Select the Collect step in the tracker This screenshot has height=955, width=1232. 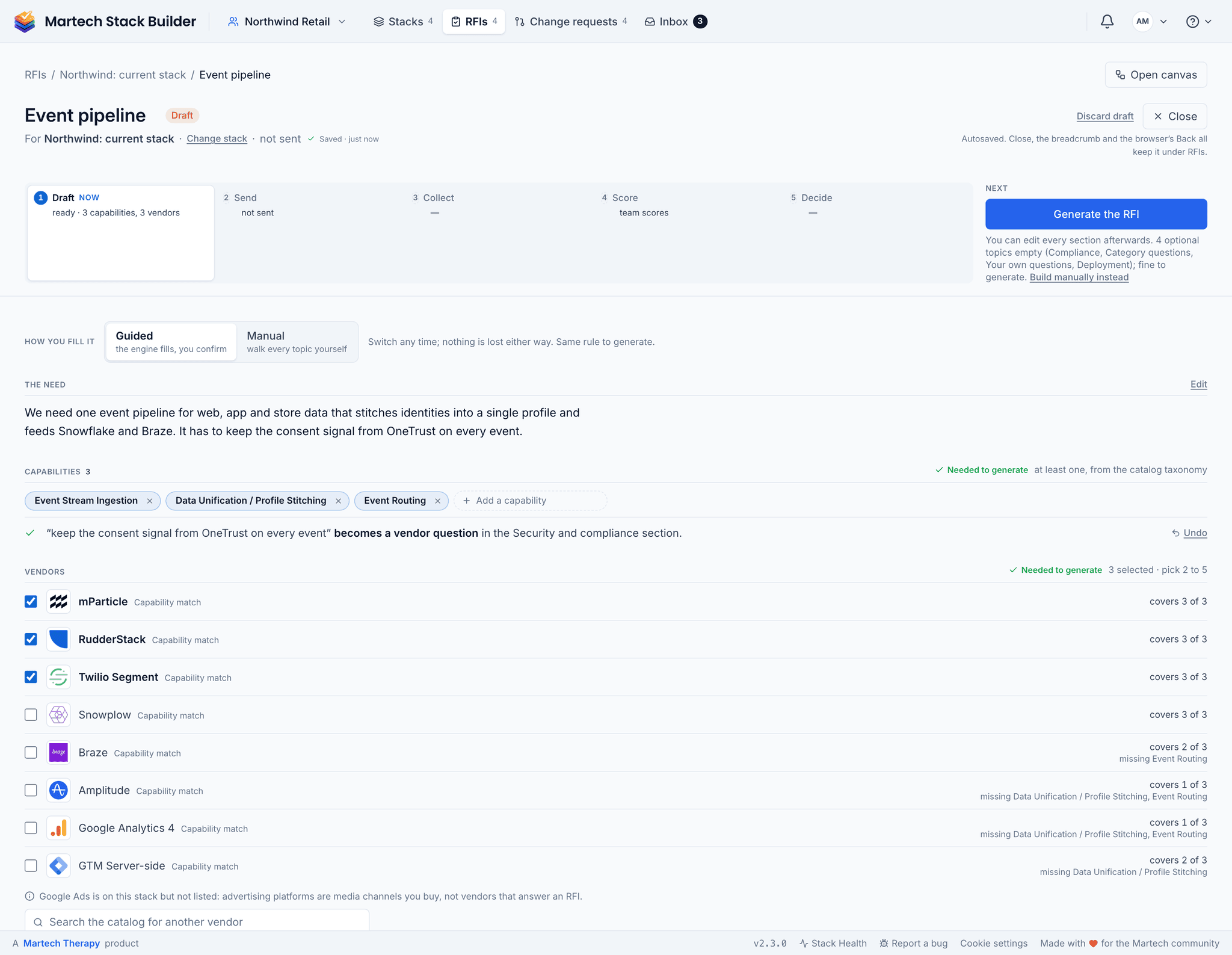click(499, 233)
